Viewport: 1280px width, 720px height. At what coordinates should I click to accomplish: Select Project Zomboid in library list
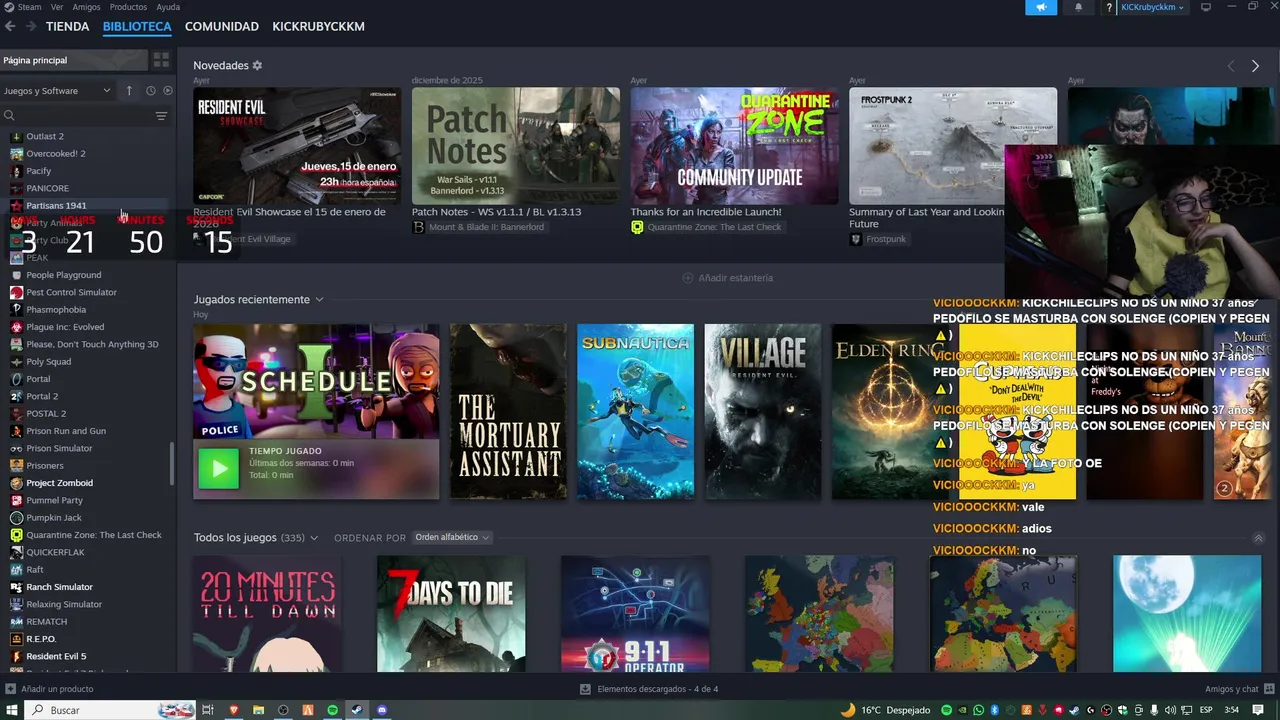[x=59, y=483]
